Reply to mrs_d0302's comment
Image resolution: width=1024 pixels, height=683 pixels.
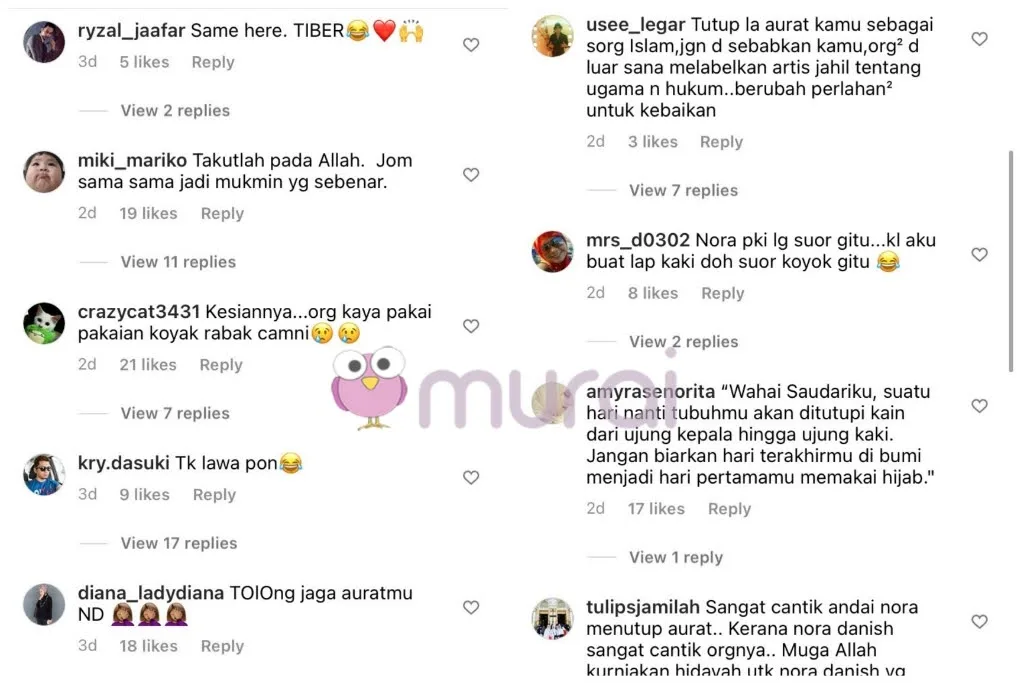[722, 293]
